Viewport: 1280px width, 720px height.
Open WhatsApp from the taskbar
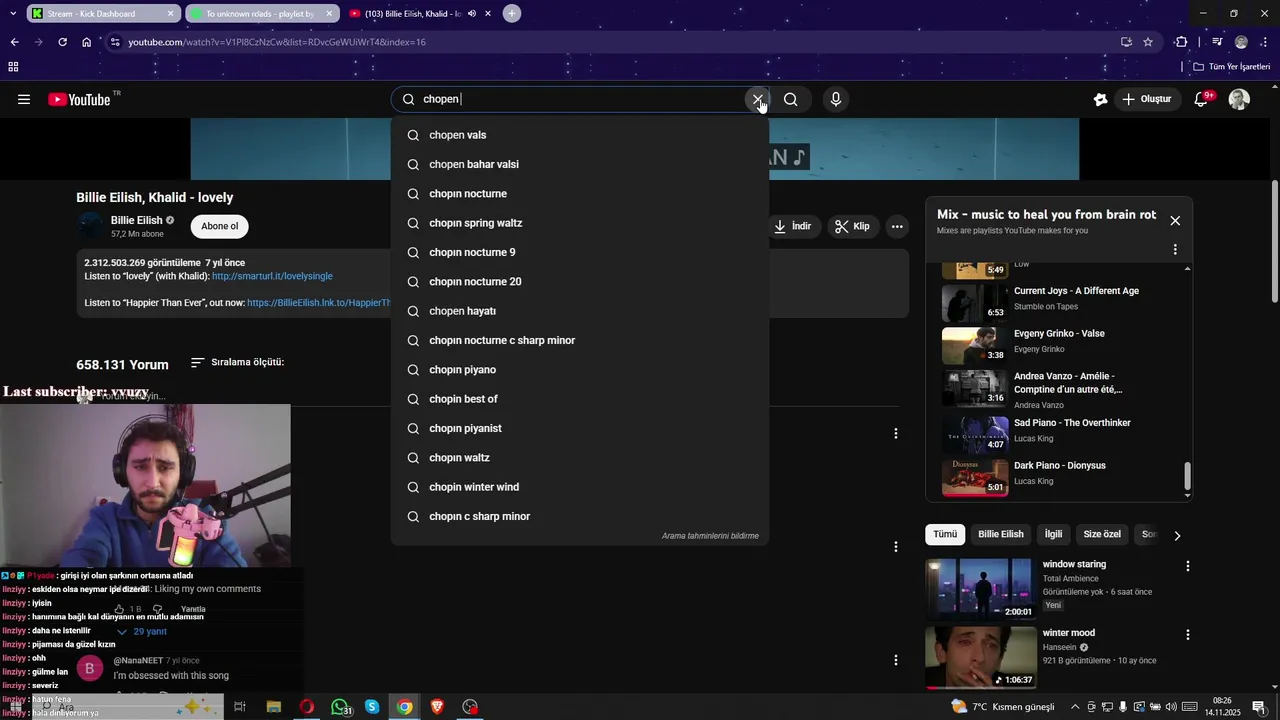pyautogui.click(x=340, y=707)
